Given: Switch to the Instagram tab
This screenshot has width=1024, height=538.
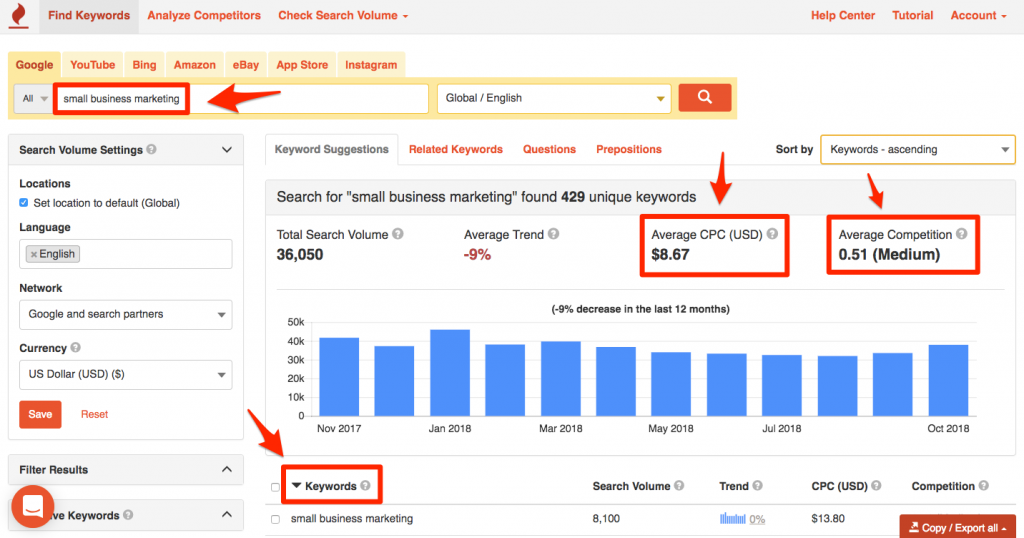Looking at the screenshot, I should 371,65.
